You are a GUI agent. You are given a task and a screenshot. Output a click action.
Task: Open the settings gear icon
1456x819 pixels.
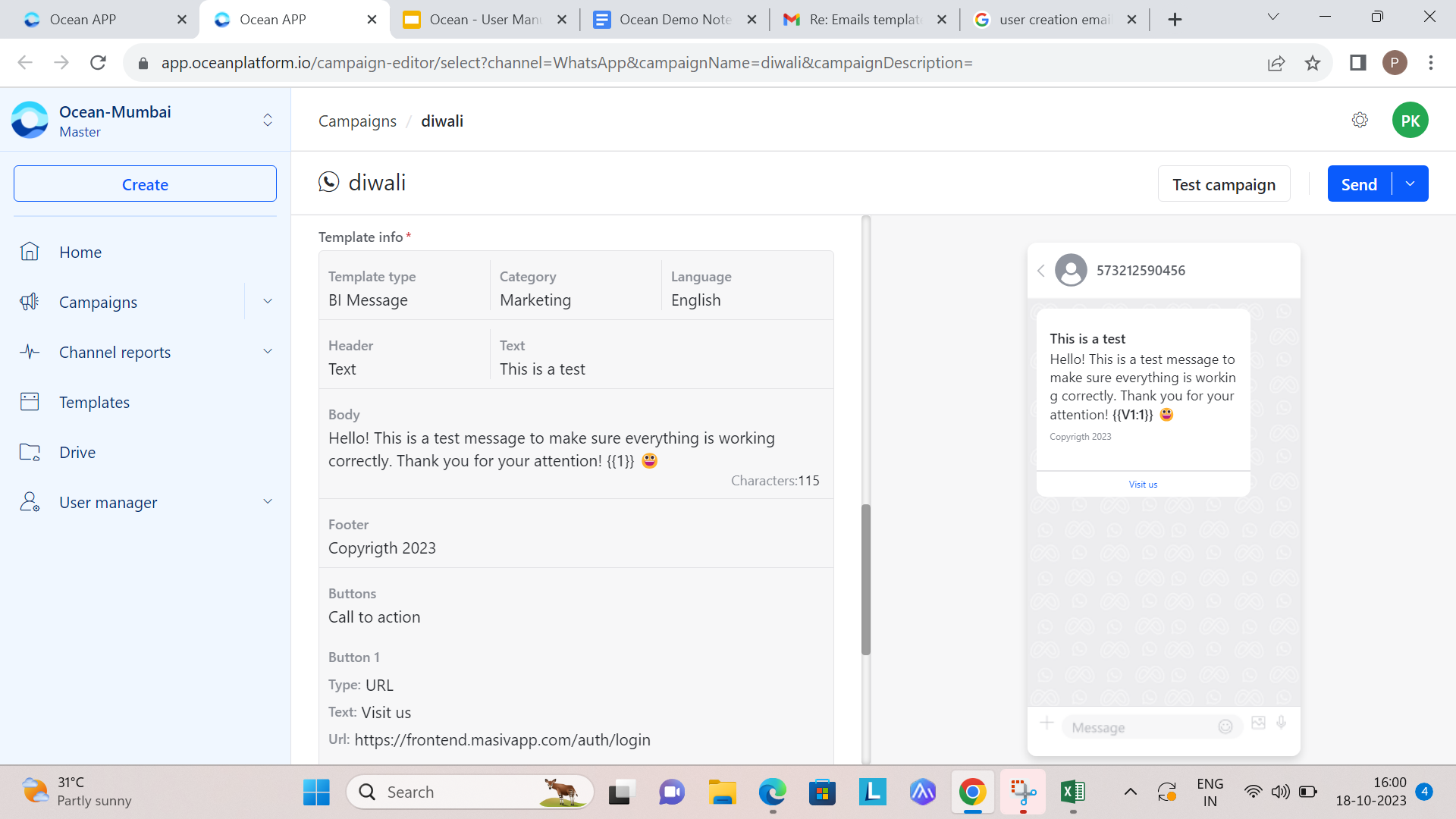pyautogui.click(x=1360, y=120)
